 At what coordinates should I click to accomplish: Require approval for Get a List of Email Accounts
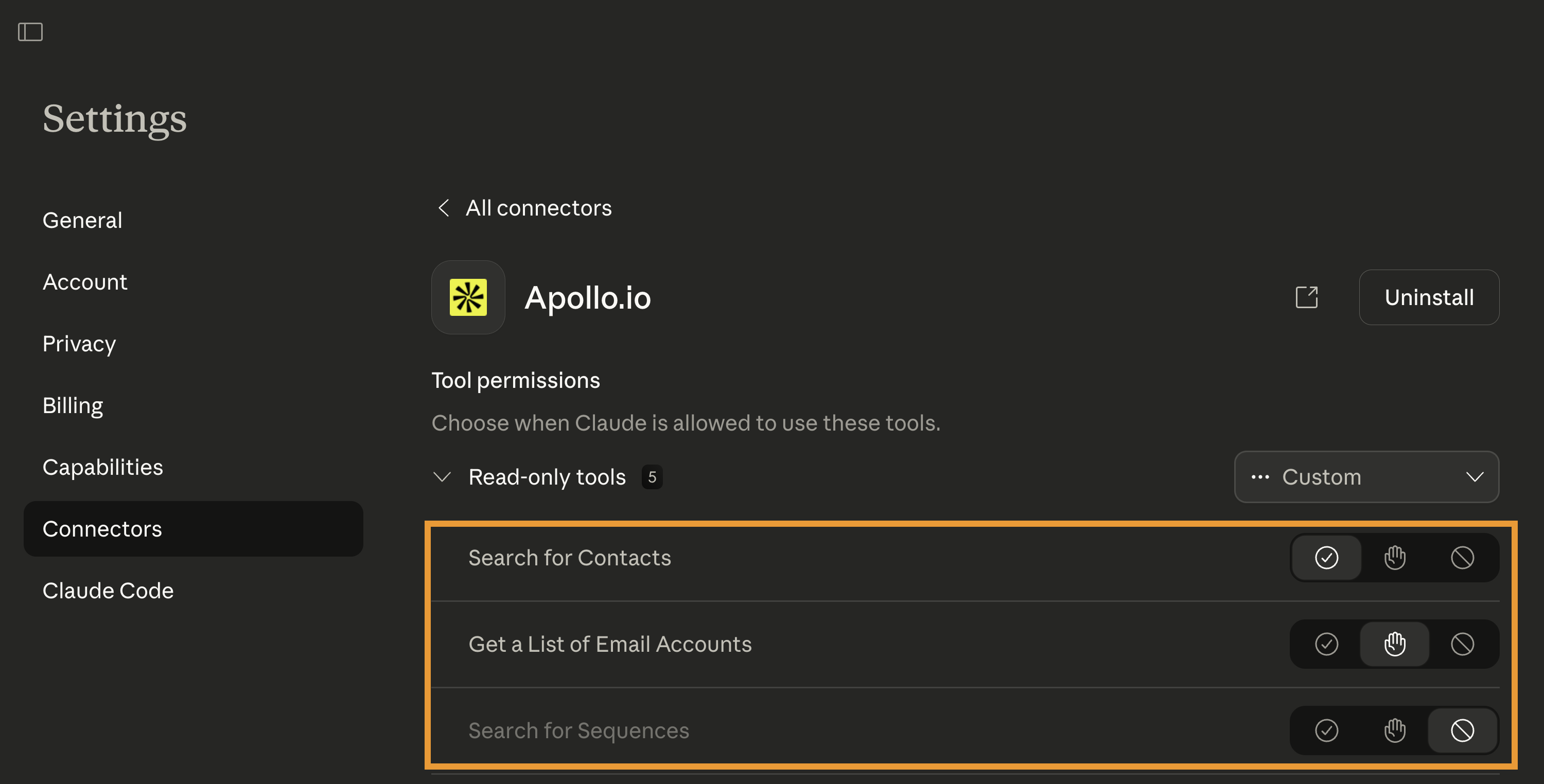pyautogui.click(x=1394, y=644)
